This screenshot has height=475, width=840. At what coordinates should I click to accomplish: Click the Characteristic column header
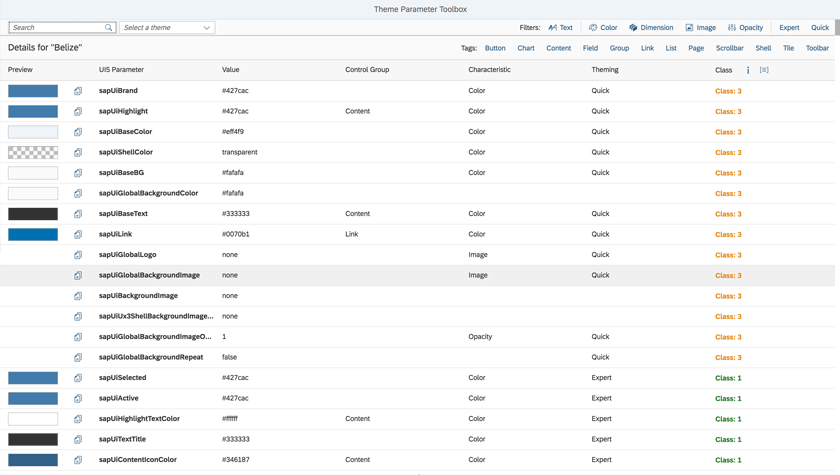coord(489,70)
